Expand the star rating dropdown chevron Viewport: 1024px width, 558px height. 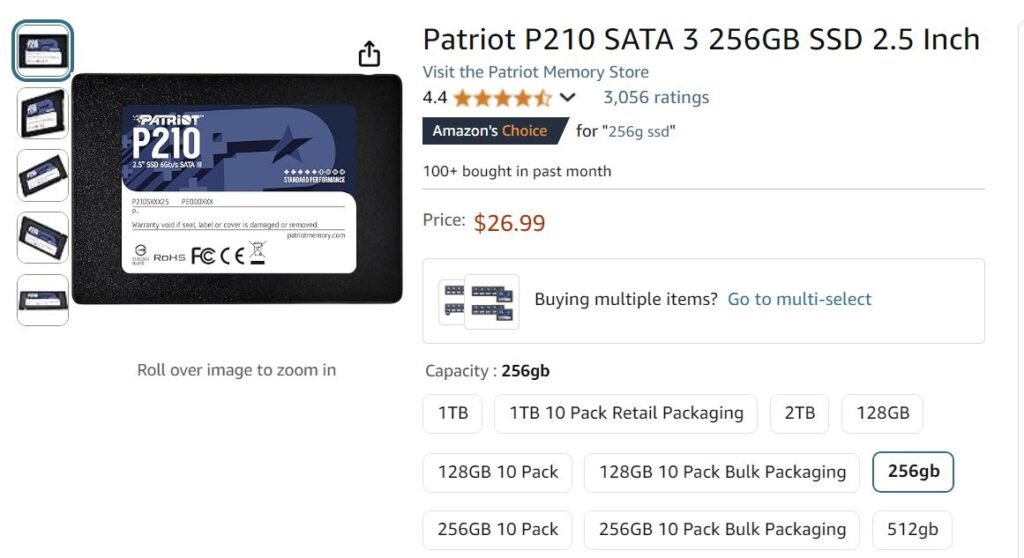coord(568,98)
